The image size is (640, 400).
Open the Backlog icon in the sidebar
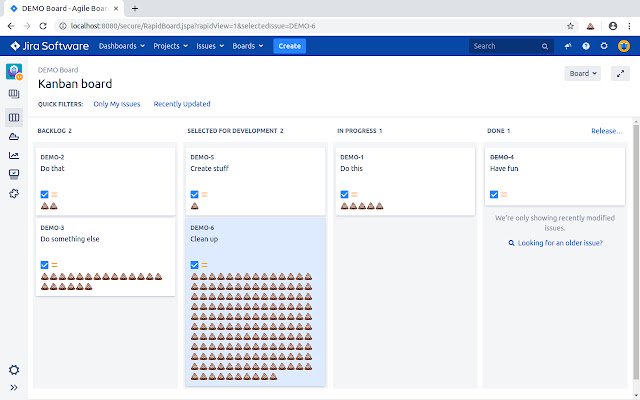pos(14,94)
